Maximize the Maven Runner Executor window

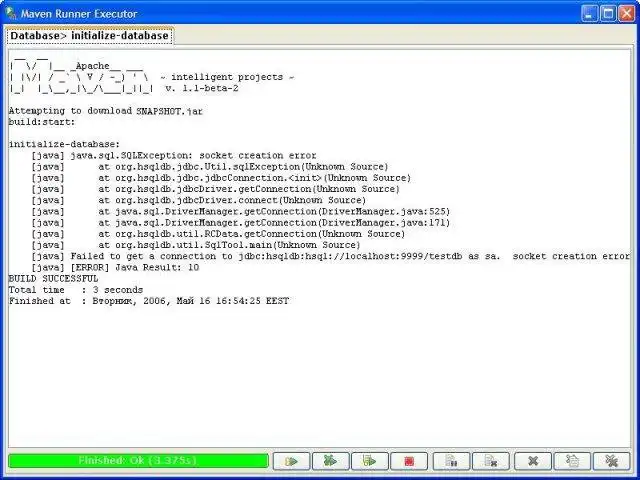(x=608, y=14)
